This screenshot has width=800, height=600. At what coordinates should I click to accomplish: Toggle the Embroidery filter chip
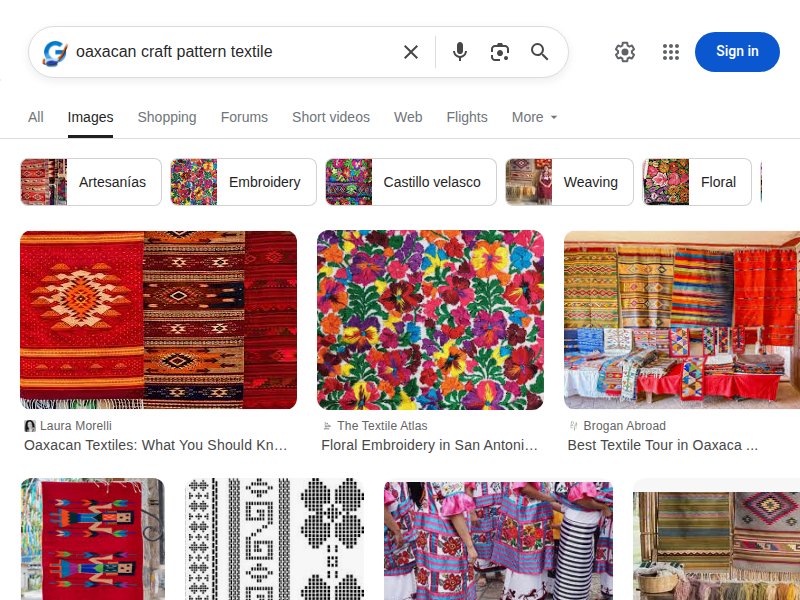pyautogui.click(x=264, y=182)
